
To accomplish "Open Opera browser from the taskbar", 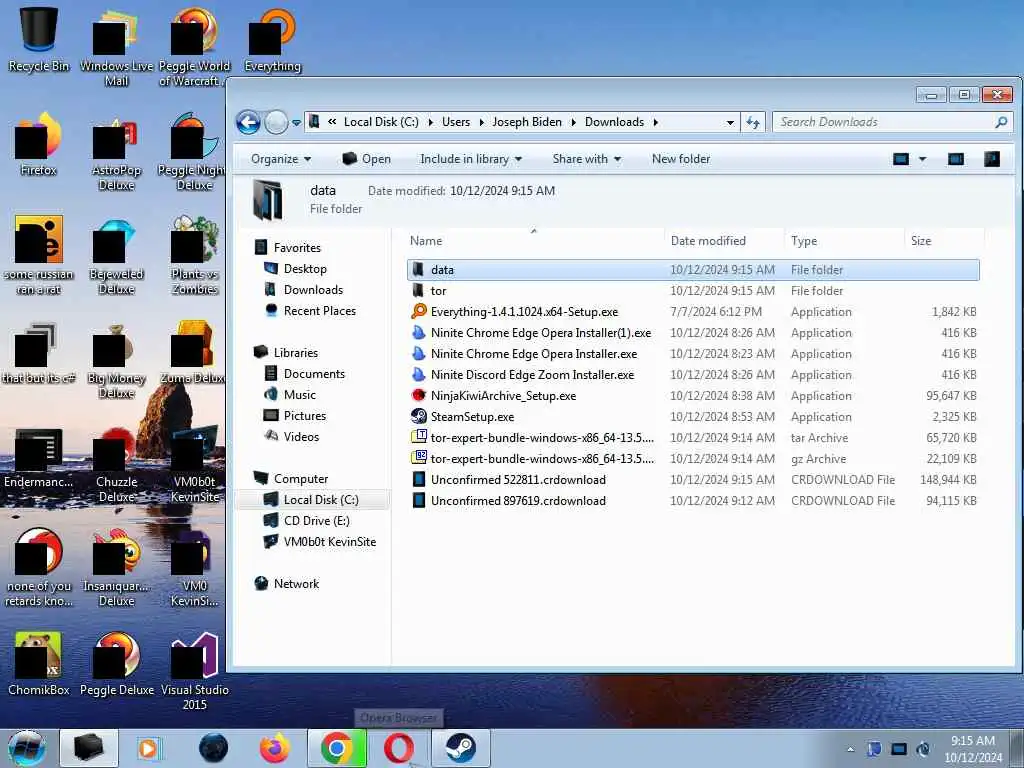I will (x=398, y=748).
